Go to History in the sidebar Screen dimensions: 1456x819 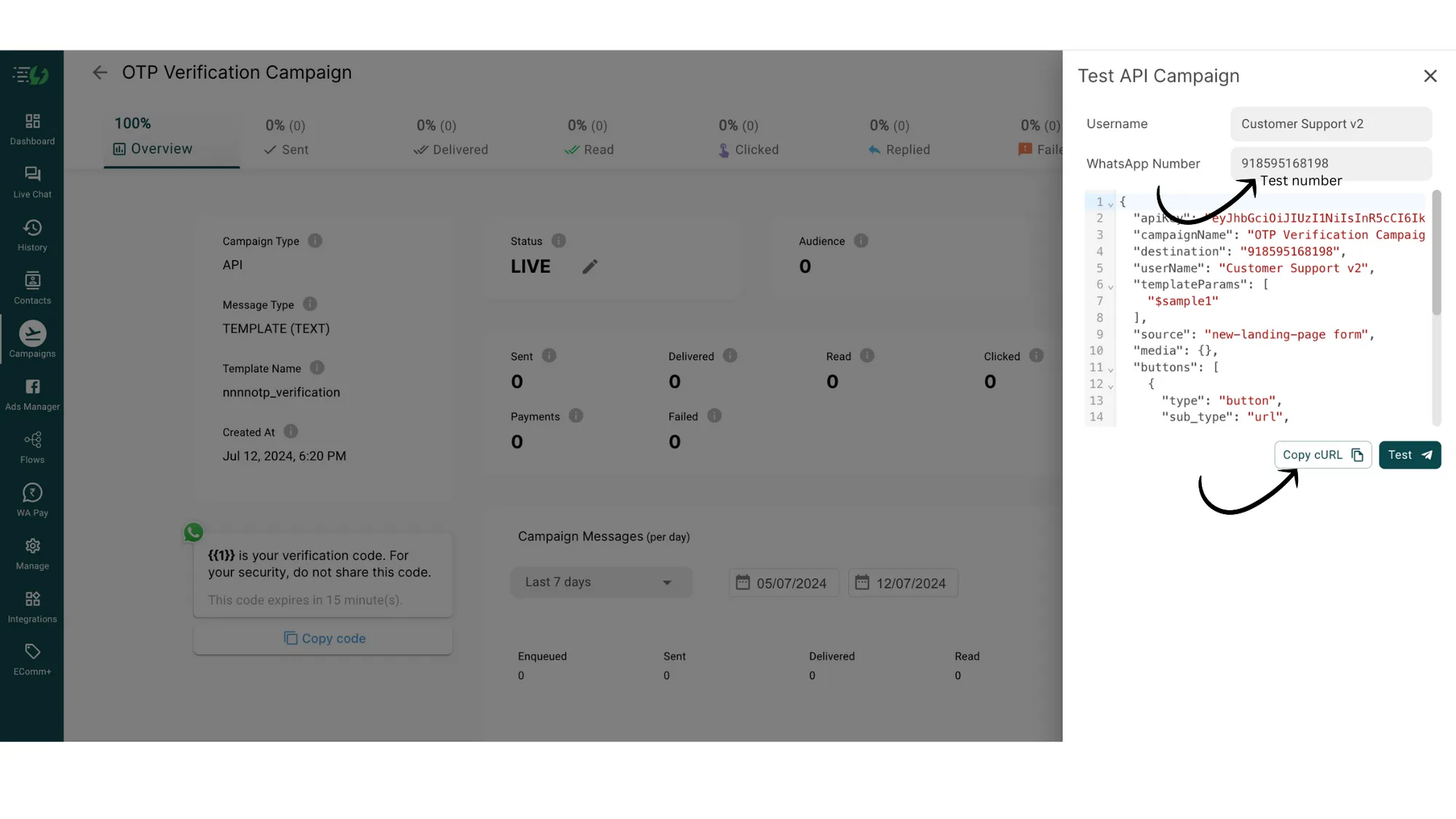32,235
